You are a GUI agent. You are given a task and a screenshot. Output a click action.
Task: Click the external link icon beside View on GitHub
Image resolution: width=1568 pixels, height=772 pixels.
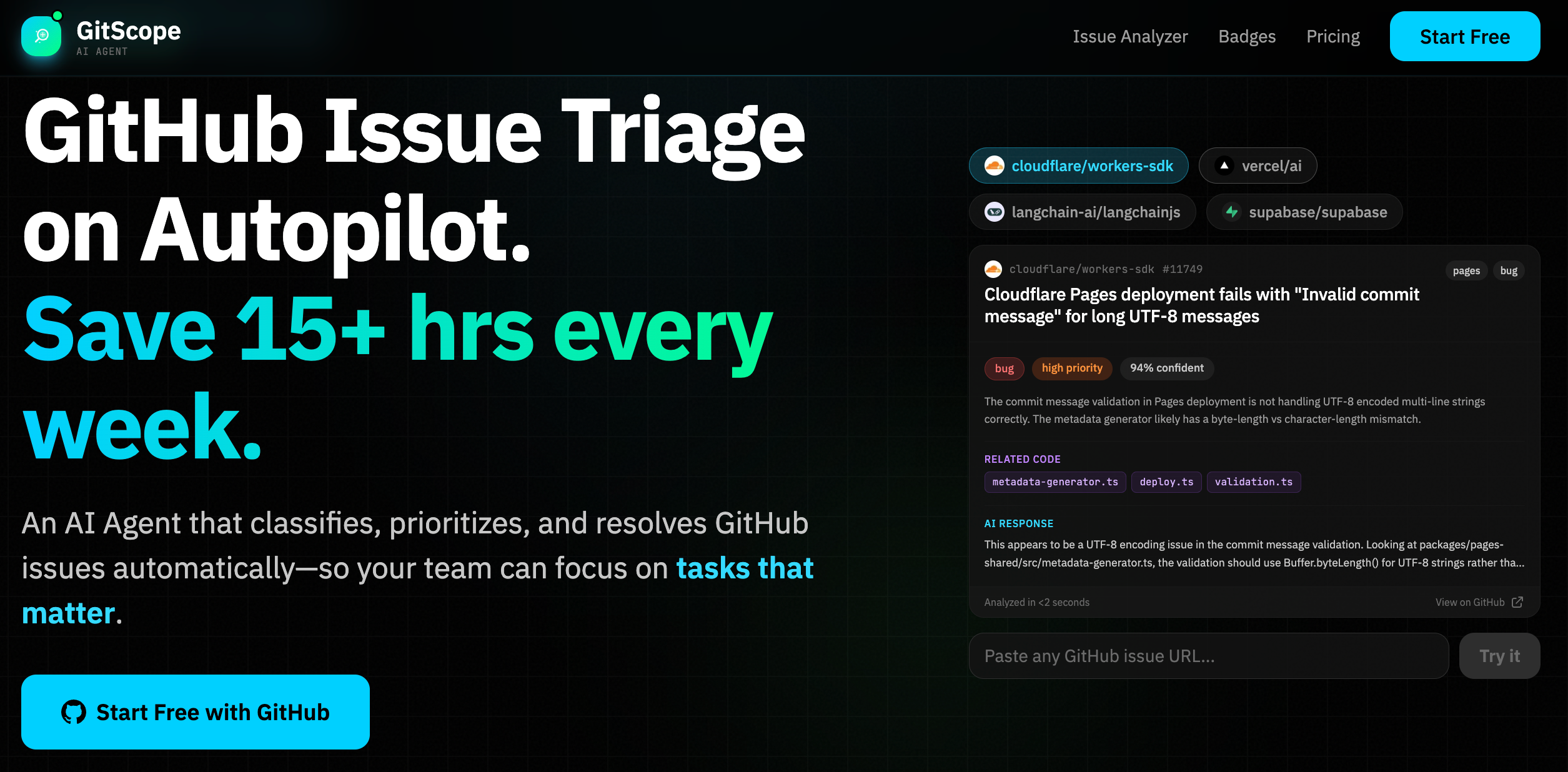click(1517, 602)
